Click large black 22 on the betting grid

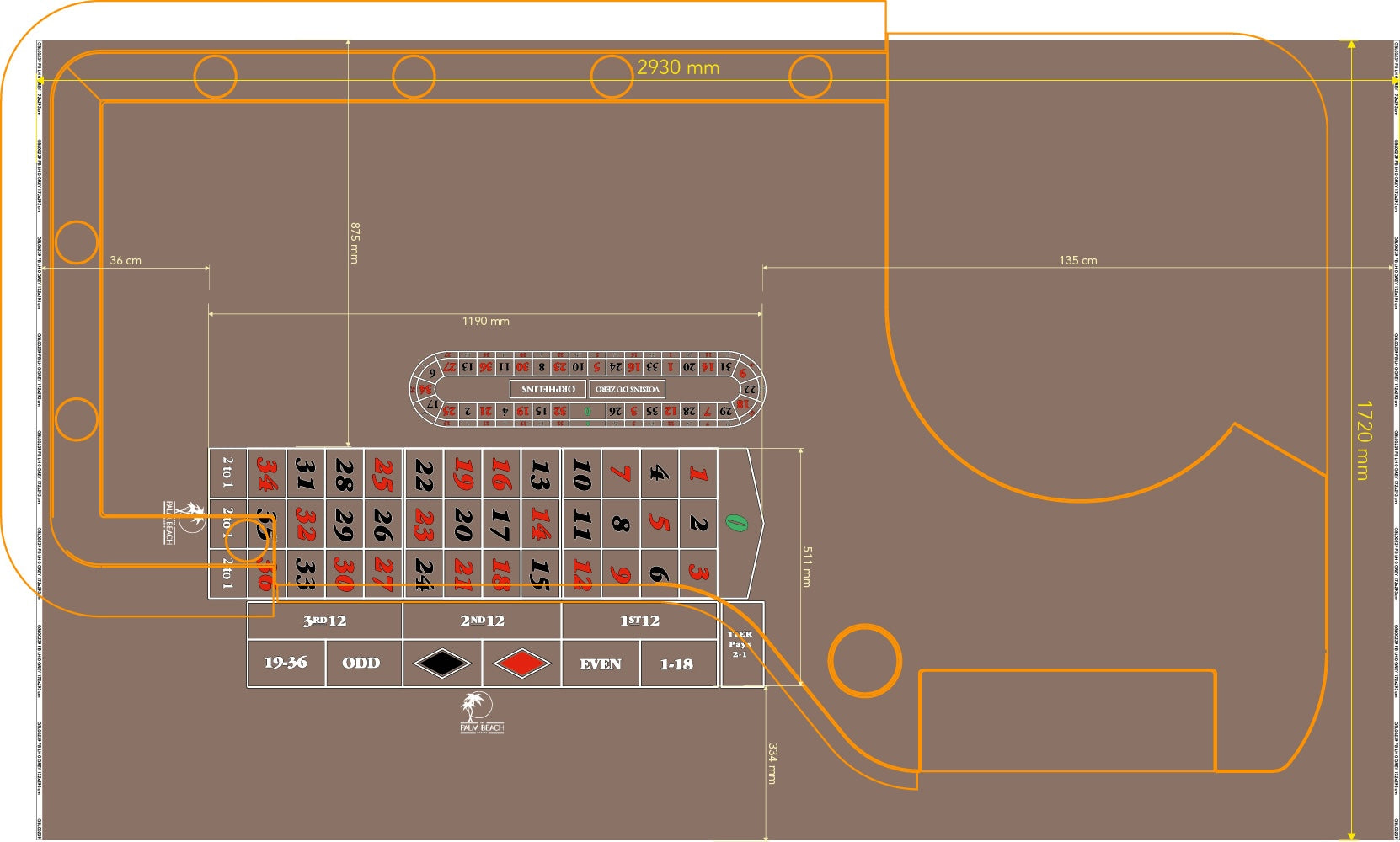[x=424, y=473]
